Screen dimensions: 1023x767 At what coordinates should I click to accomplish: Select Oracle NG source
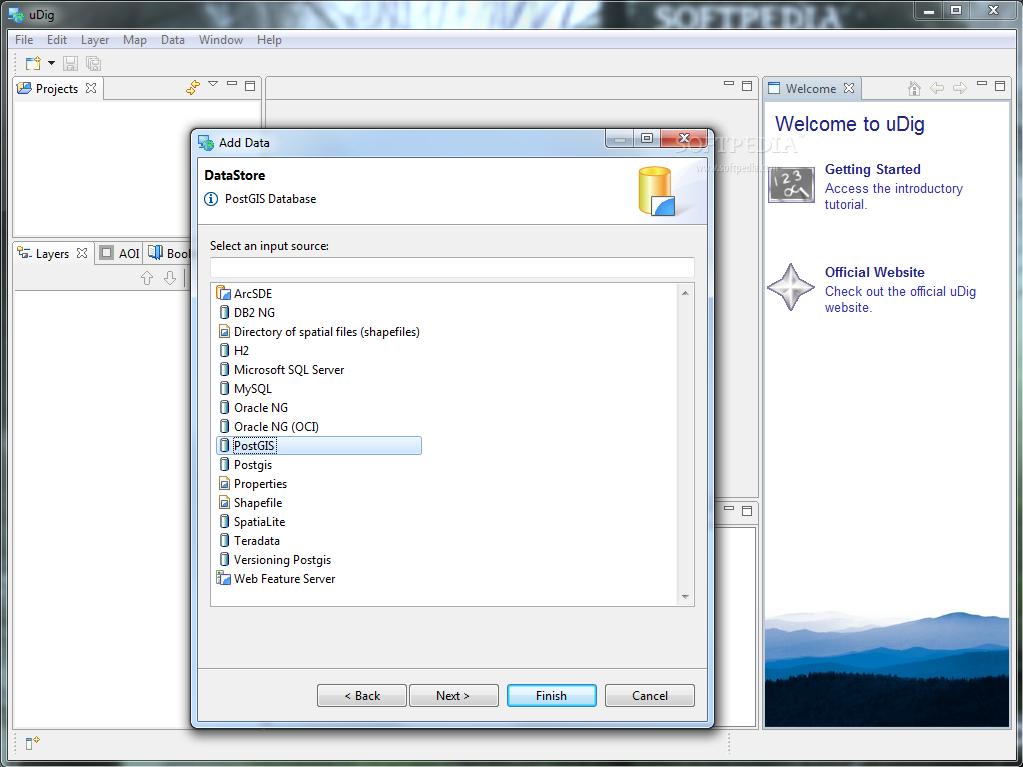[252, 407]
